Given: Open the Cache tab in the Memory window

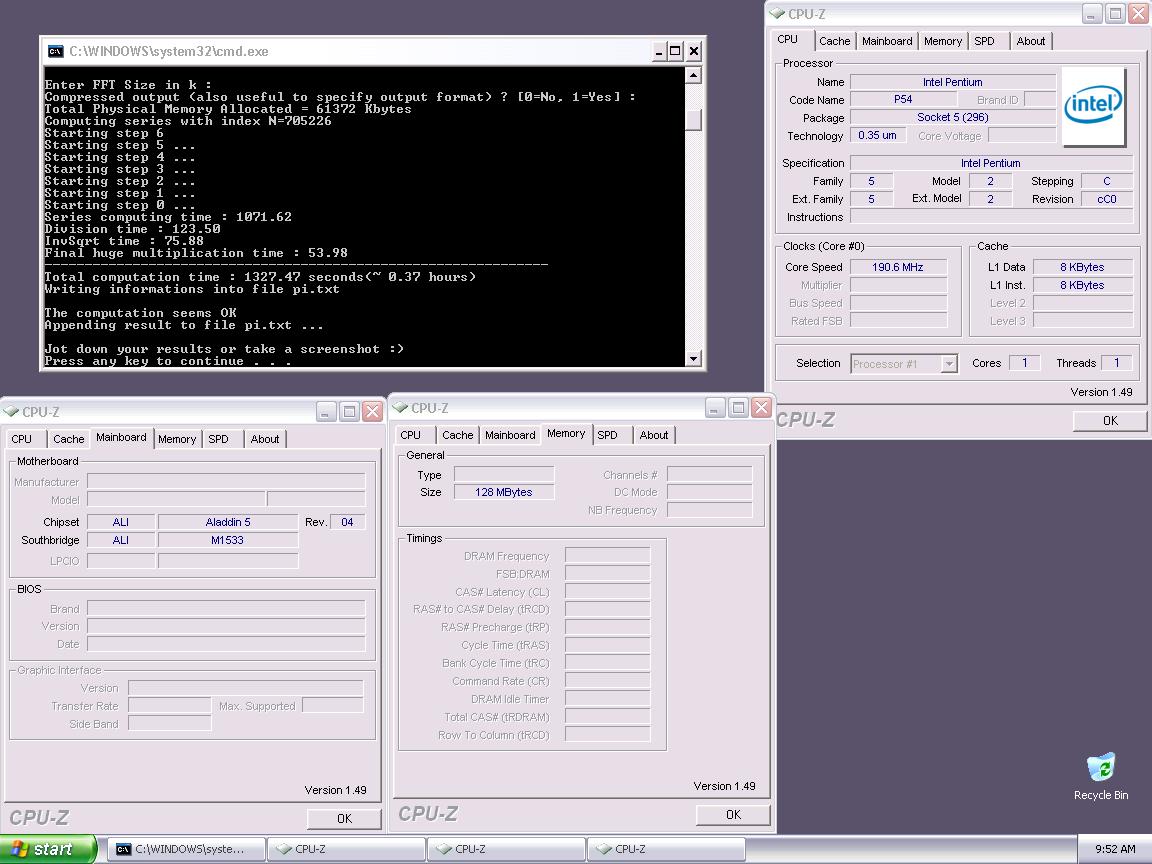Looking at the screenshot, I should click(x=458, y=435).
